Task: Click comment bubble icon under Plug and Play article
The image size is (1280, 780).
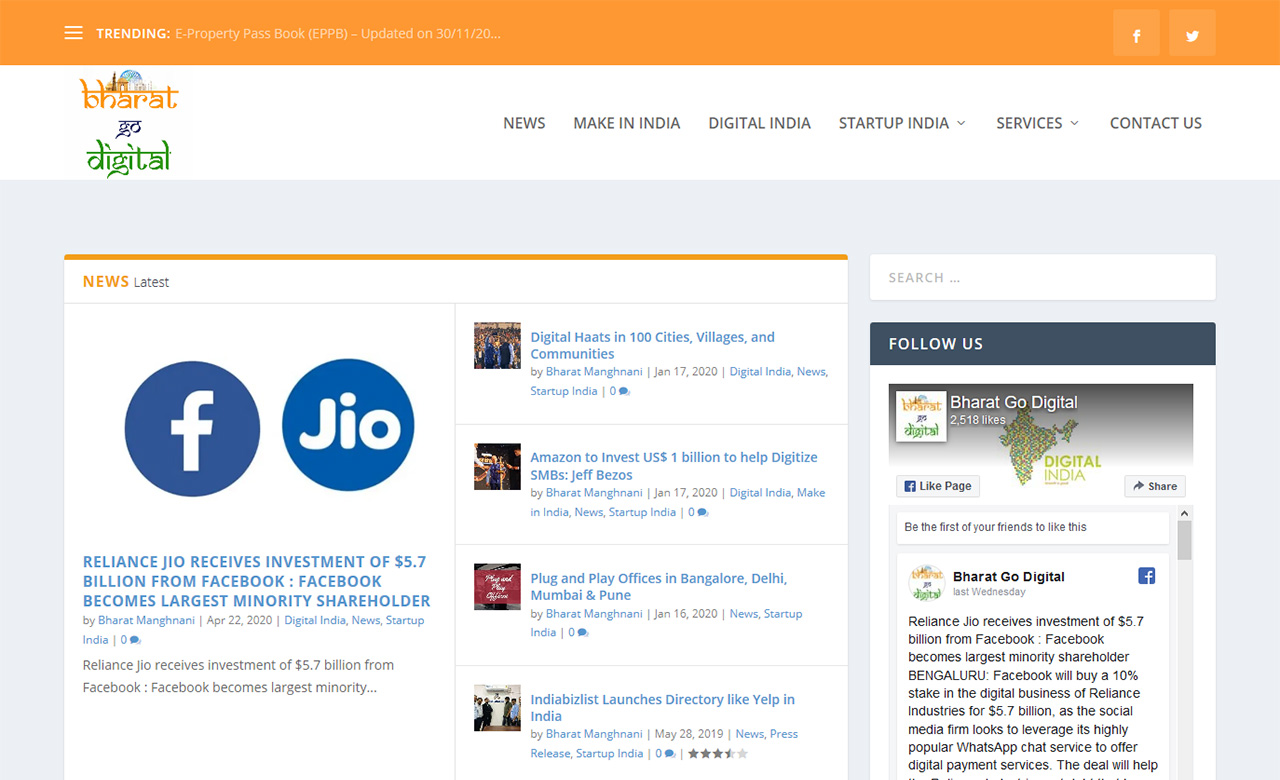Action: (x=583, y=633)
